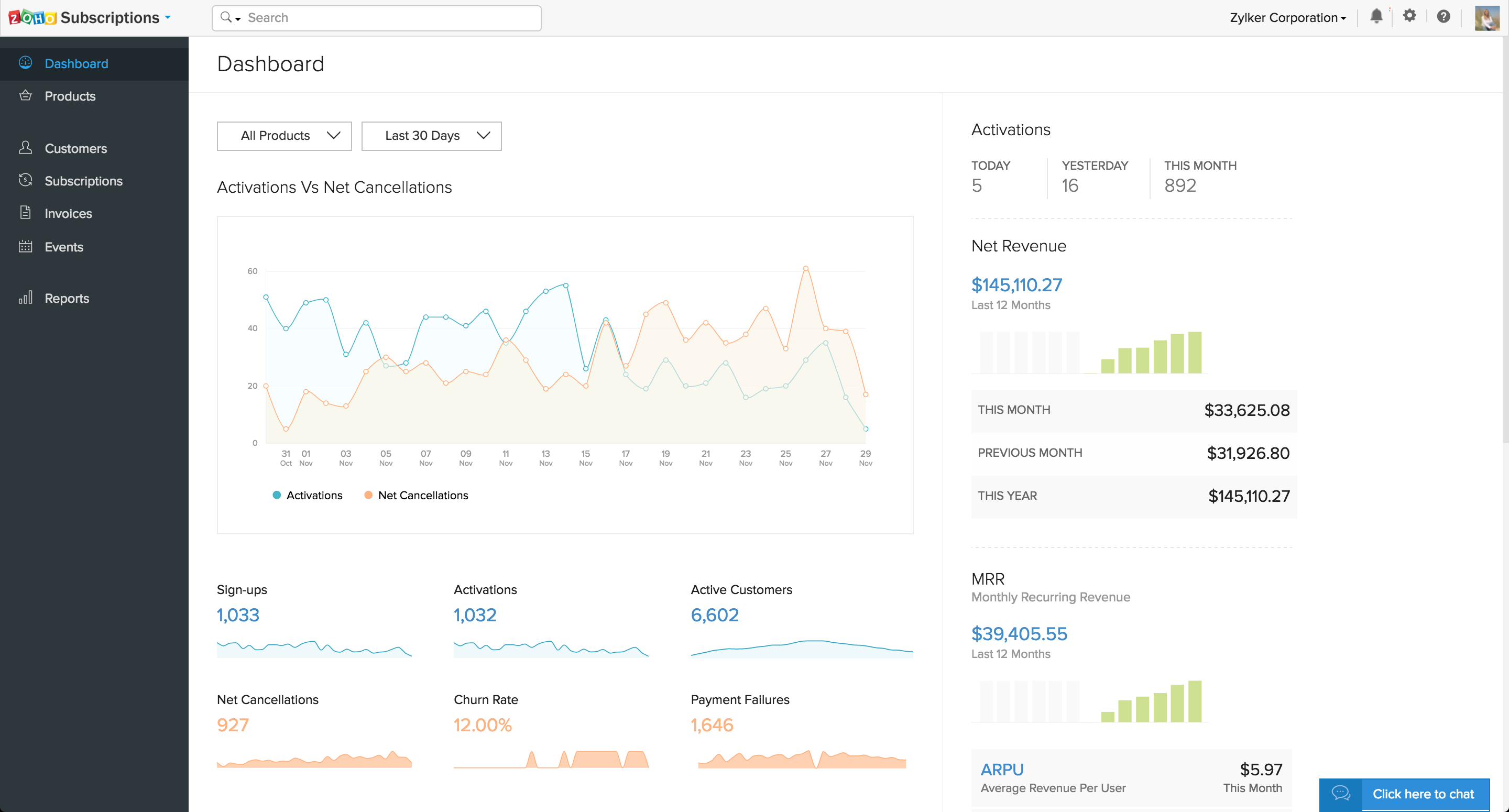Go to Subscriptions in sidebar
1509x812 pixels.
[x=84, y=181]
